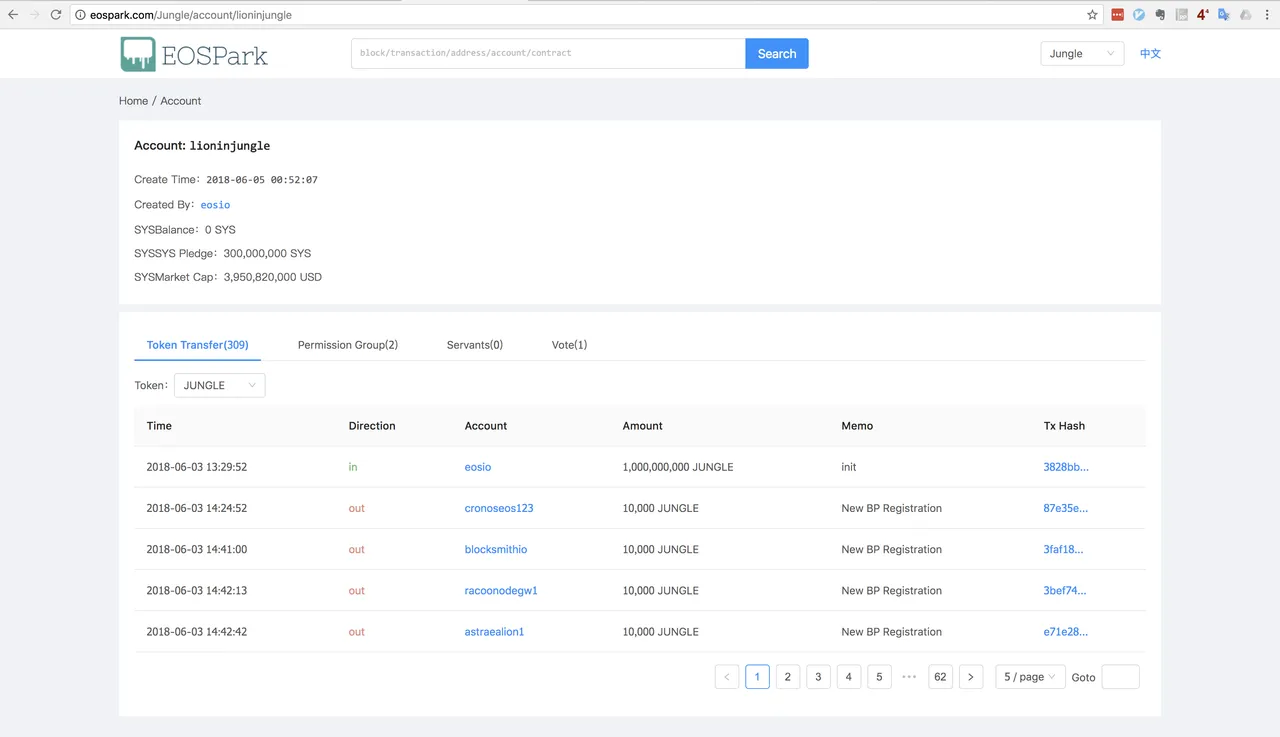The width and height of the screenshot is (1280, 737).
Task: Click the Account breadcrumb text
Action: [181, 101]
